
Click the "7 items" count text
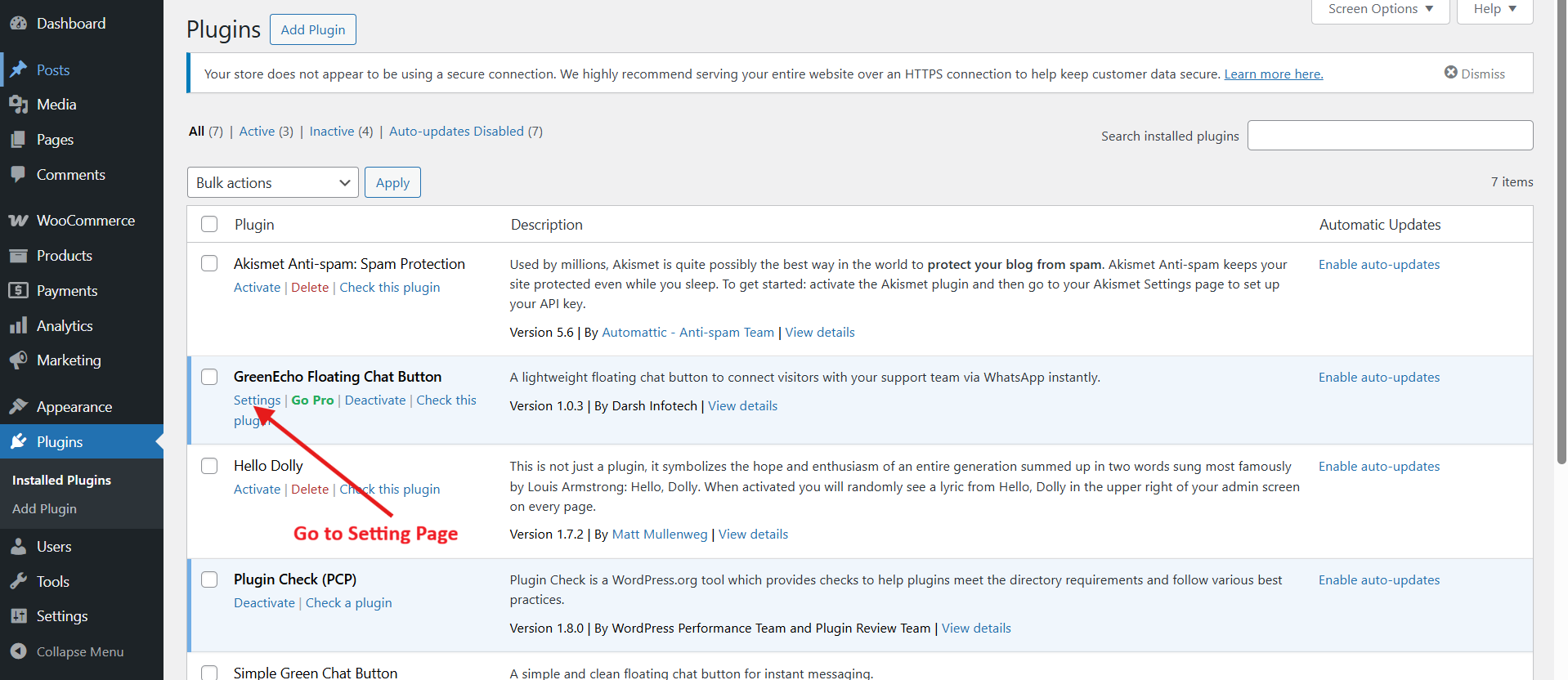click(1512, 181)
